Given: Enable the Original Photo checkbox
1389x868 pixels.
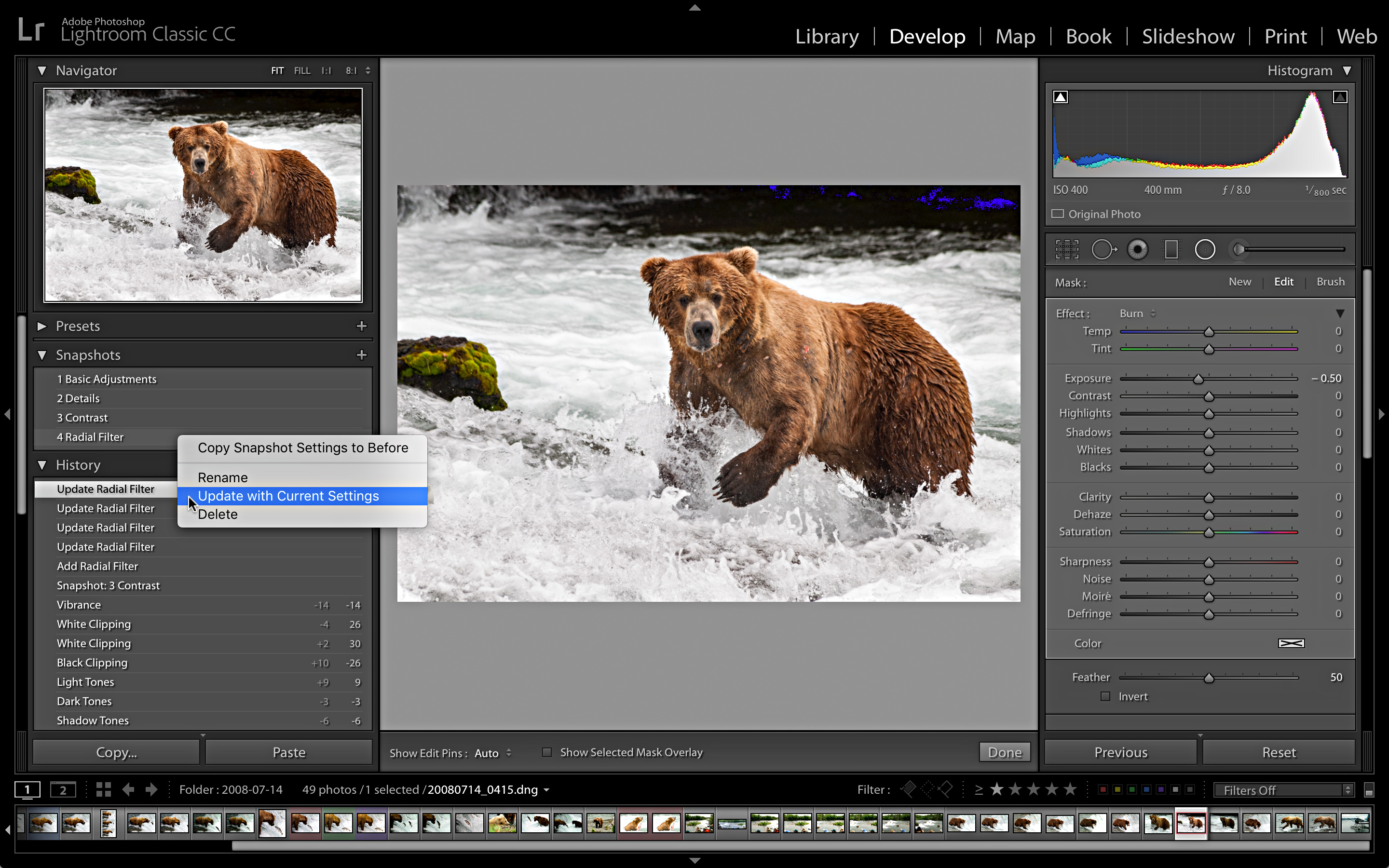Looking at the screenshot, I should click(x=1058, y=214).
